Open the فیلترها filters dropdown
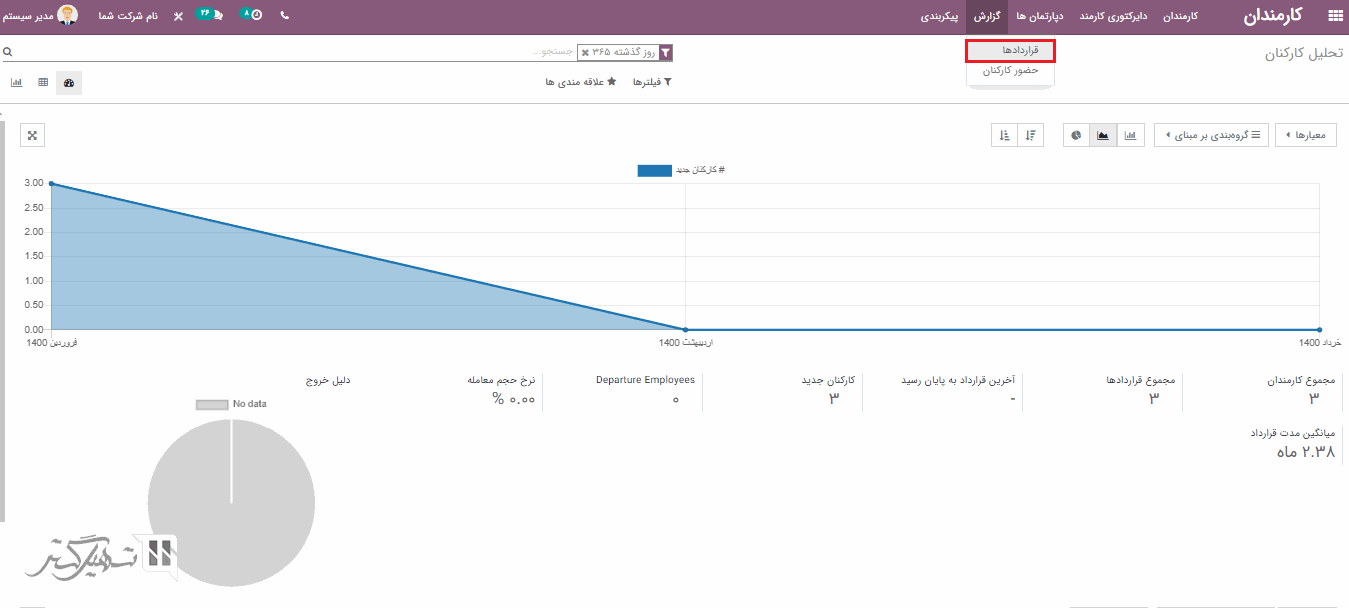This screenshot has height=608, width=1349. 652,82
